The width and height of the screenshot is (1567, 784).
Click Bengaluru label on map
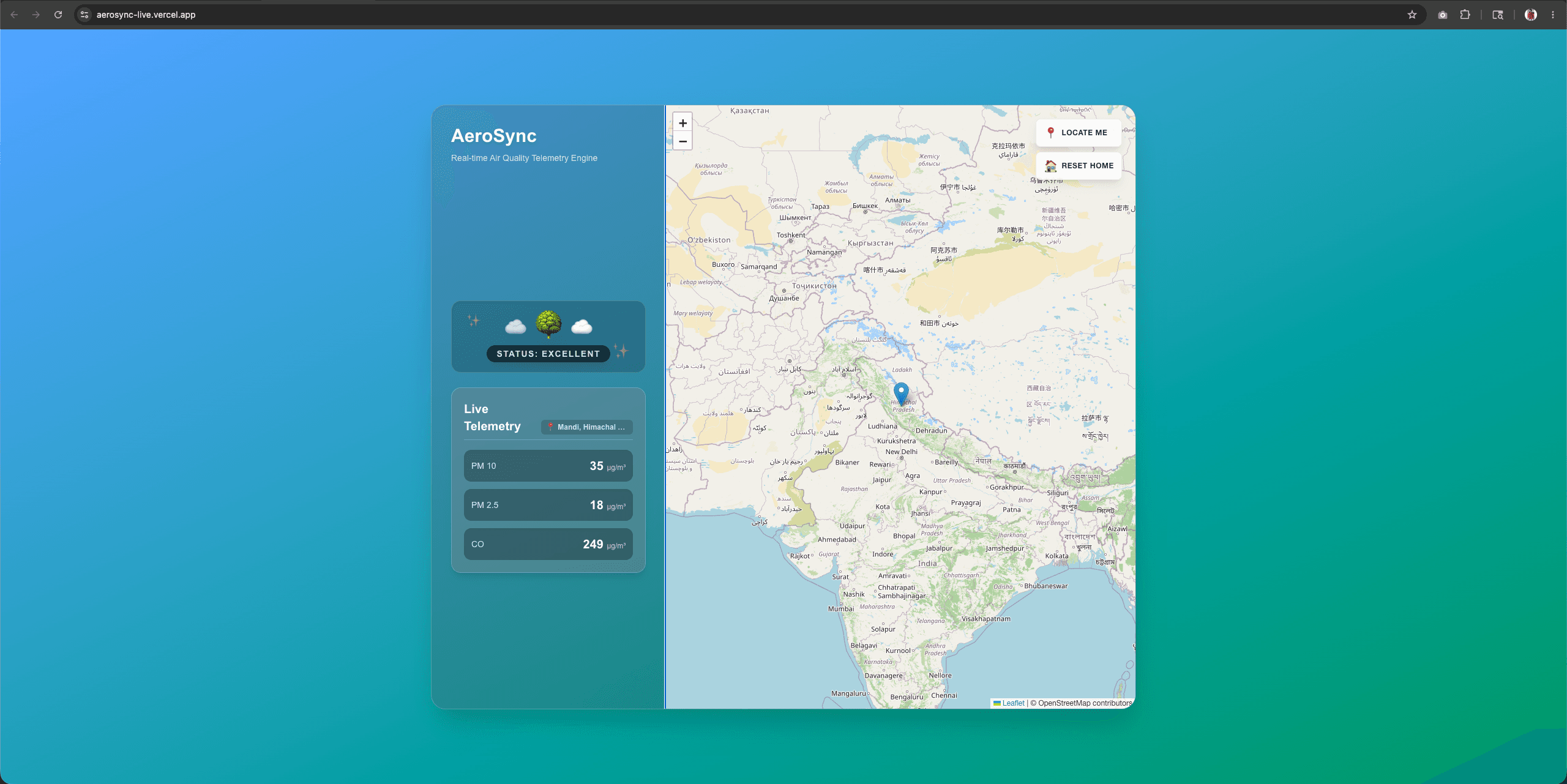click(907, 697)
